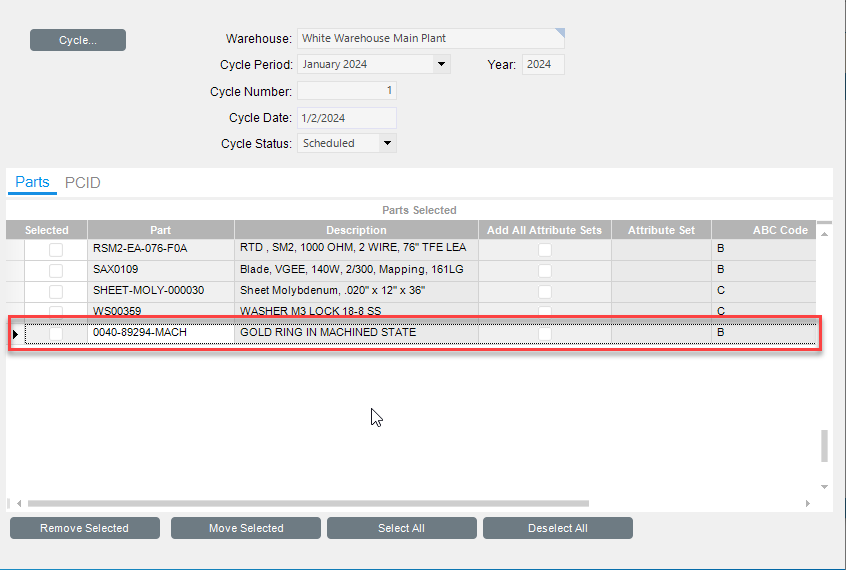Sort by the Part column header
The width and height of the screenshot is (846, 570).
coord(161,230)
